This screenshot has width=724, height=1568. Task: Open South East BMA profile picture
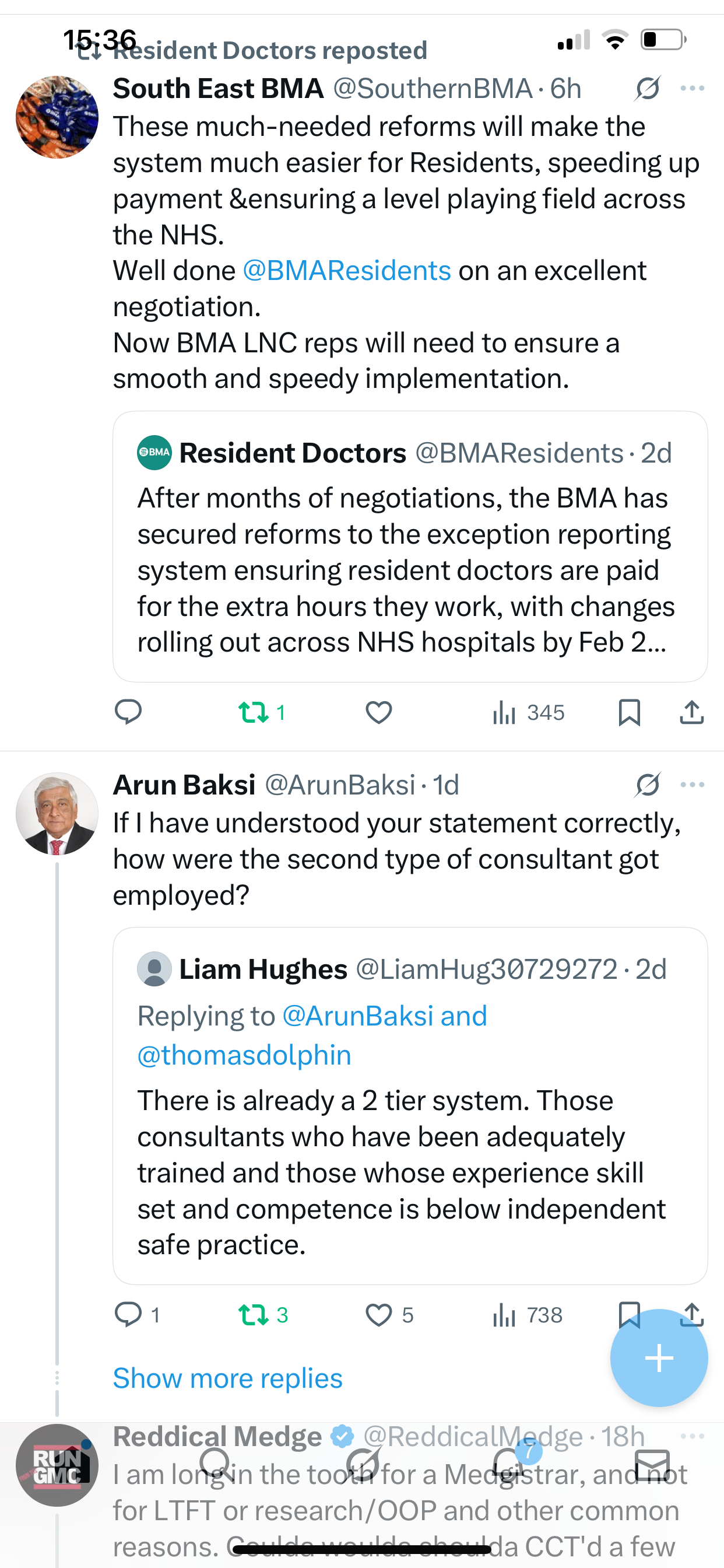pyautogui.click(x=57, y=117)
